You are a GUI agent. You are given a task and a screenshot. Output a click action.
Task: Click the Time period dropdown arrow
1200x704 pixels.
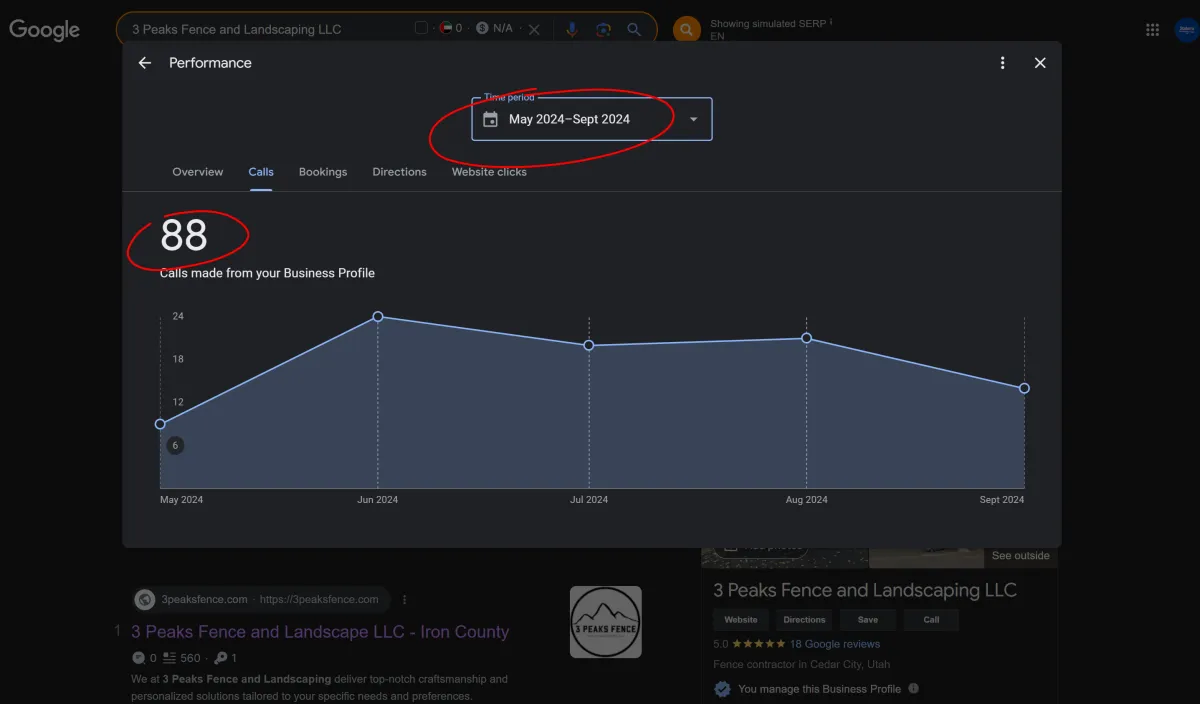coord(694,119)
